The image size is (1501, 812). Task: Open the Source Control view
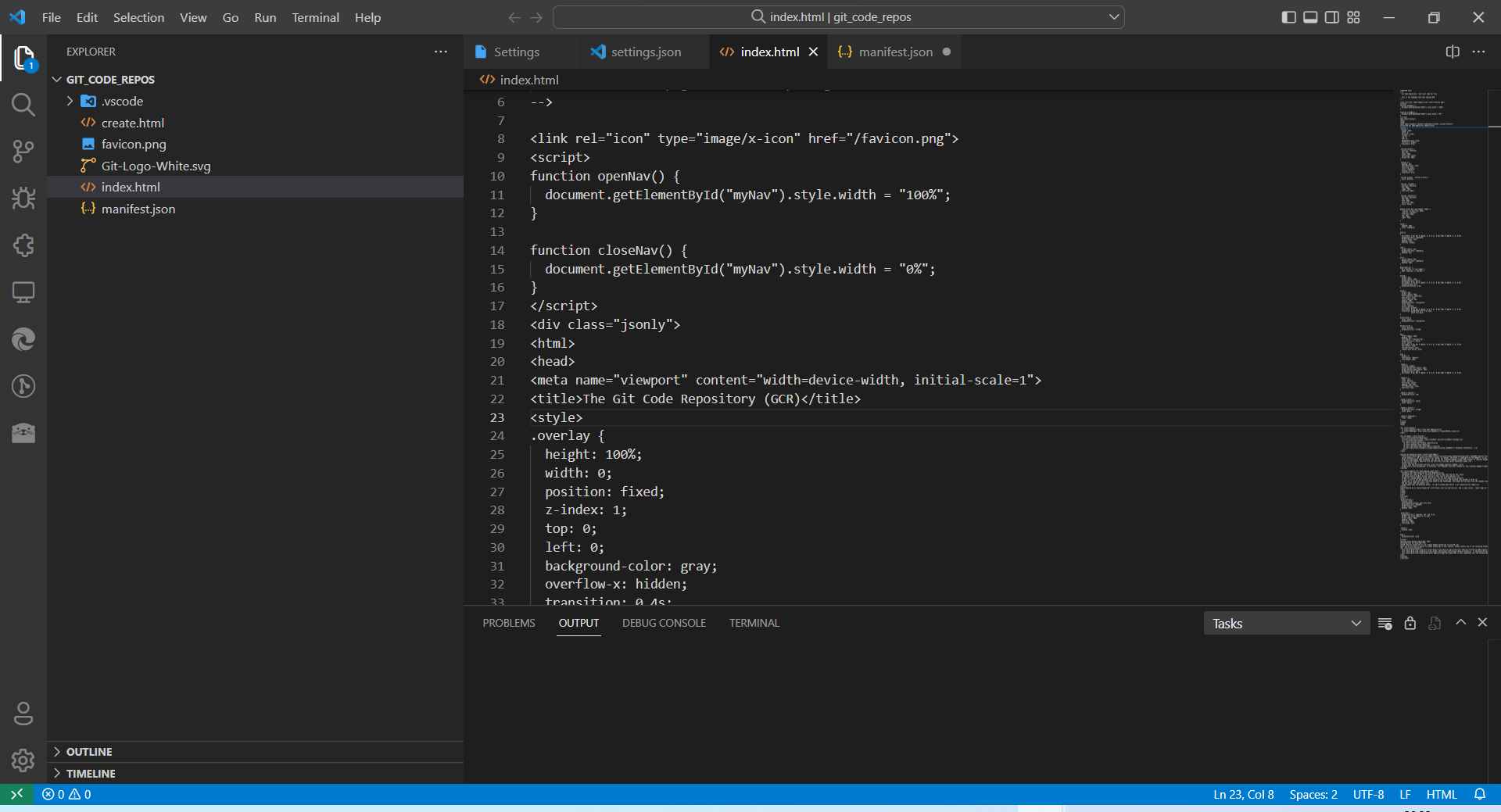click(23, 152)
